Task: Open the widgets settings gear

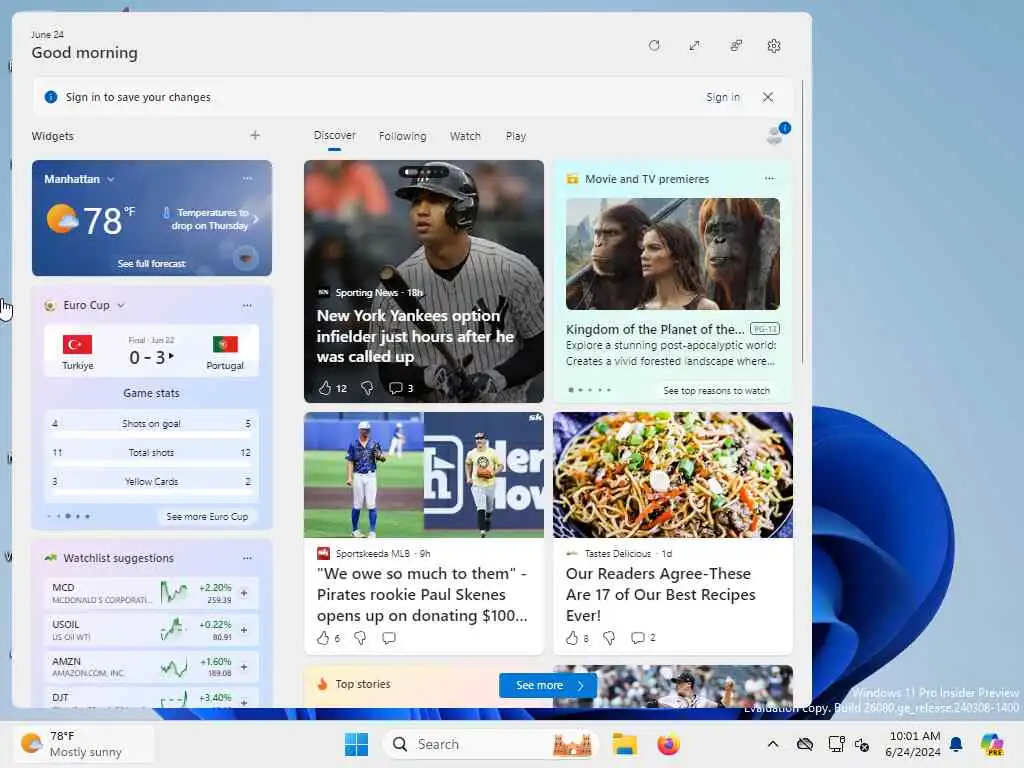Action: 774,46
